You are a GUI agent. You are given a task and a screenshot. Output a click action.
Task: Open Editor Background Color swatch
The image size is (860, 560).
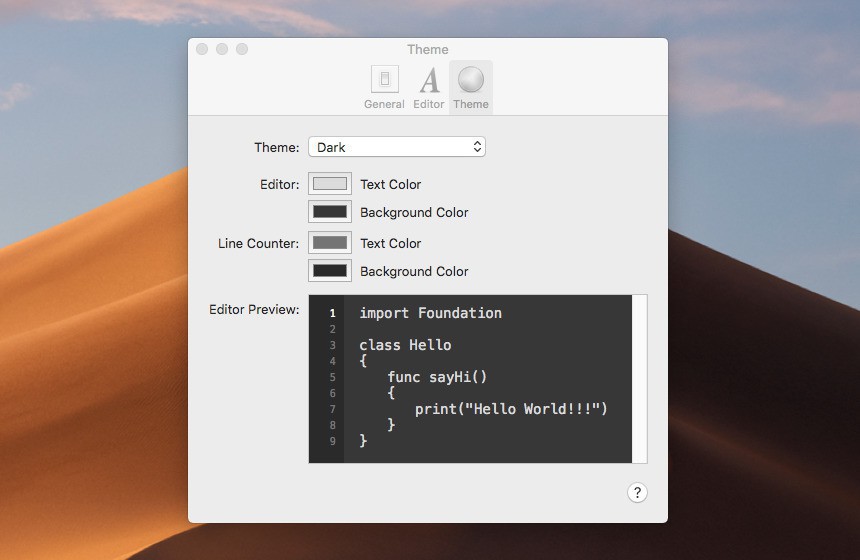click(x=330, y=212)
